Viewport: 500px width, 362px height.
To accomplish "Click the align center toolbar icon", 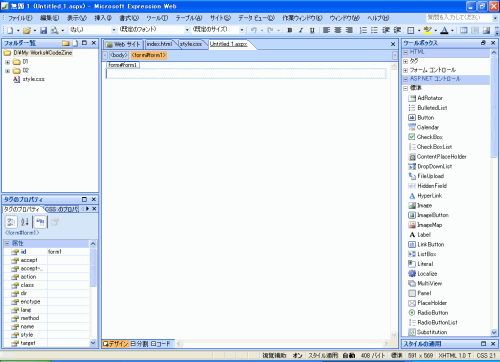I will (x=338, y=30).
